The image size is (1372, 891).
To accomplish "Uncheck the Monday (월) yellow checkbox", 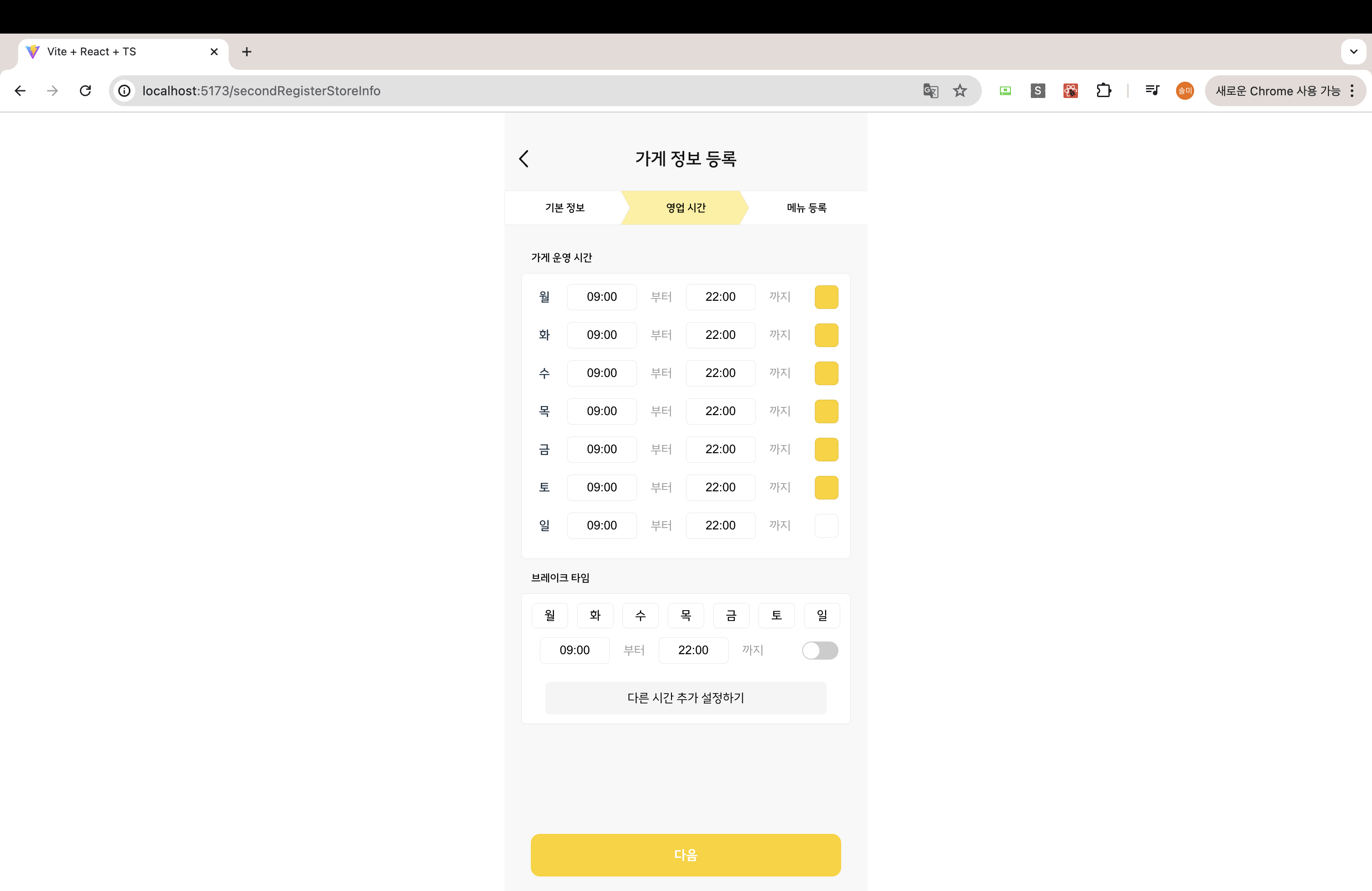I will pyautogui.click(x=826, y=297).
